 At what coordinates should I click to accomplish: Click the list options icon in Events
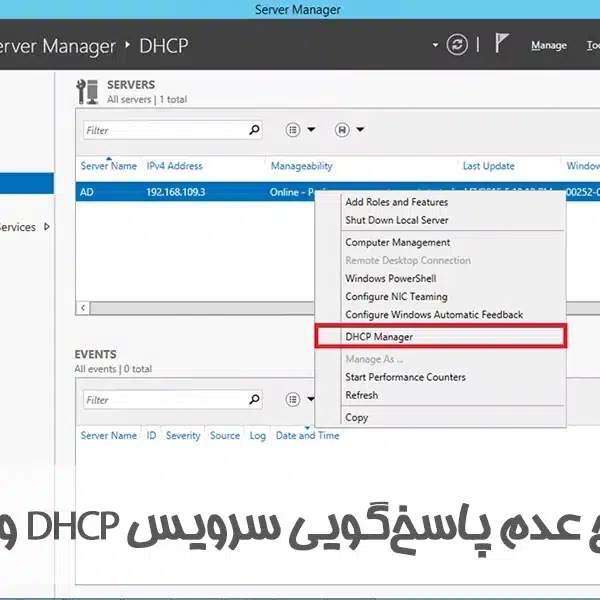[x=293, y=399]
